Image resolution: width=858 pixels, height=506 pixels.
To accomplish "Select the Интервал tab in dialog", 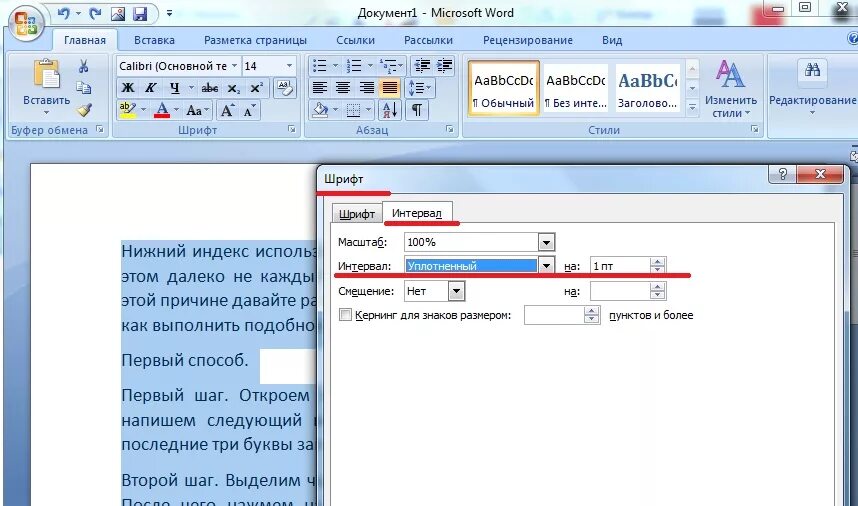I will [x=417, y=213].
